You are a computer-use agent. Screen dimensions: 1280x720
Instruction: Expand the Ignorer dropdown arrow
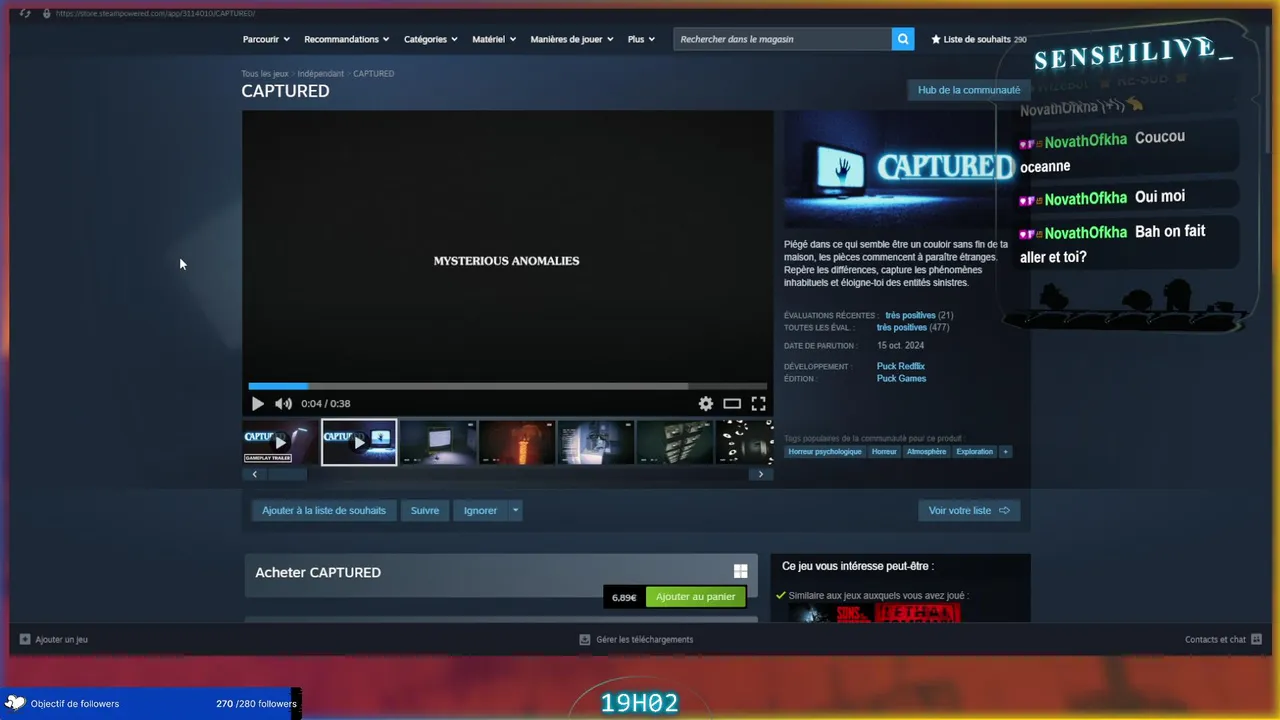516,510
